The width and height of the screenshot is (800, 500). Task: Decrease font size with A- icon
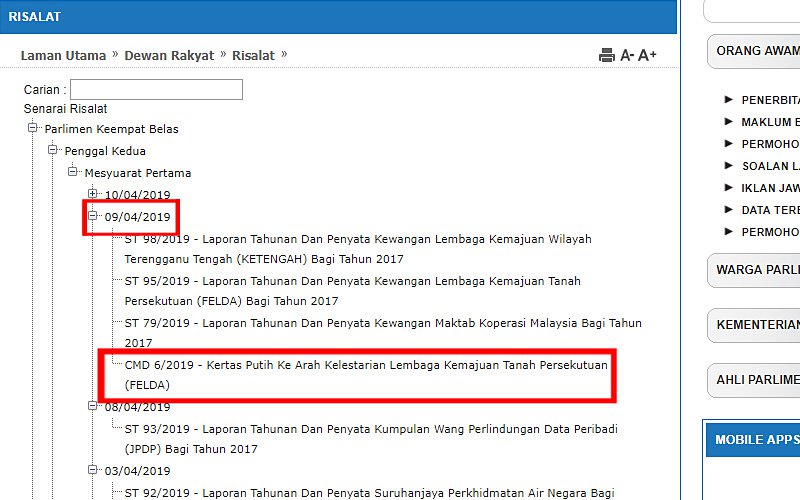[627, 56]
